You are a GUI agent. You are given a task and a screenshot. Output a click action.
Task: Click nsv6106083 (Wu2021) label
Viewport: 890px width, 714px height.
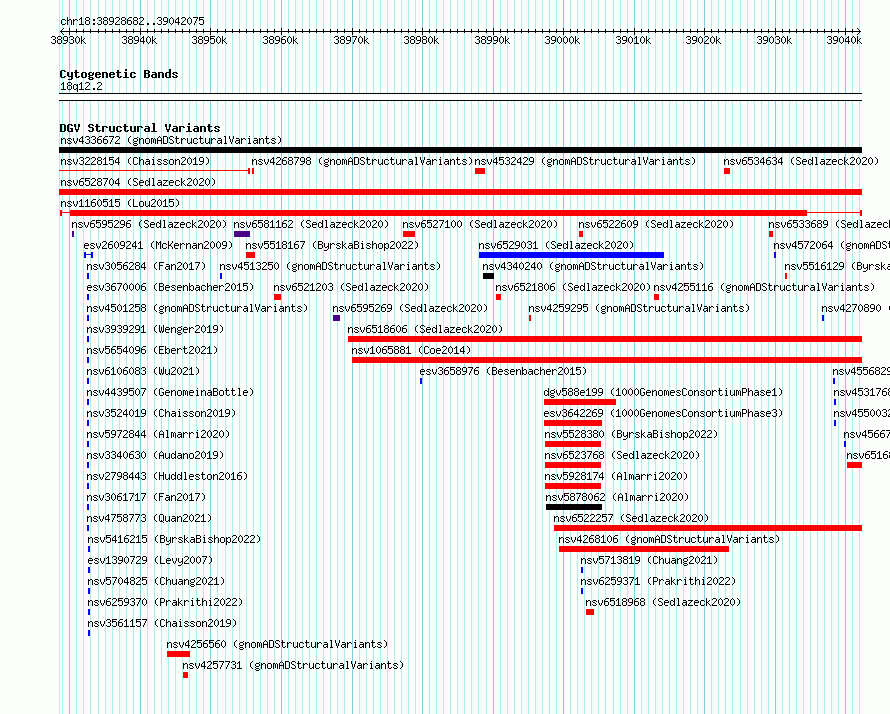click(x=143, y=371)
